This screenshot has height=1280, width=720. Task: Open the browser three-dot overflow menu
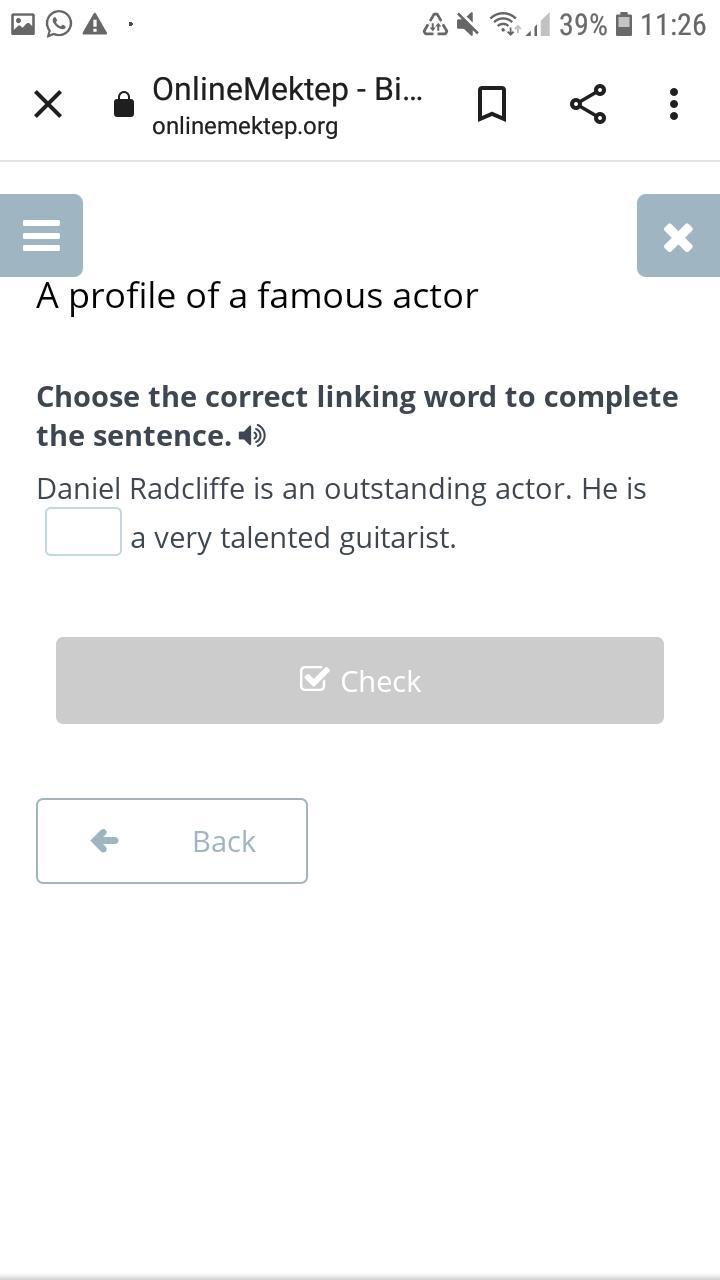(x=674, y=104)
